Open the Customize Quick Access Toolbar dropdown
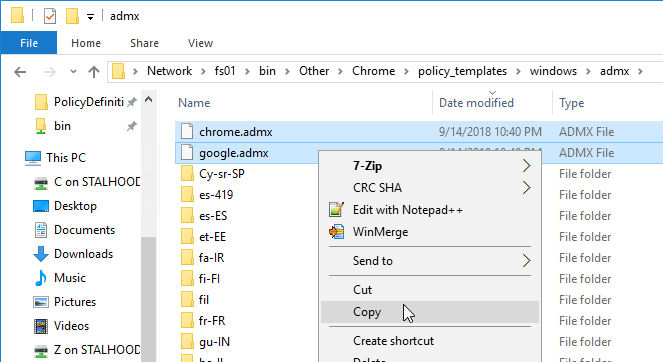Viewport: 663px width, 362px height. click(90, 17)
